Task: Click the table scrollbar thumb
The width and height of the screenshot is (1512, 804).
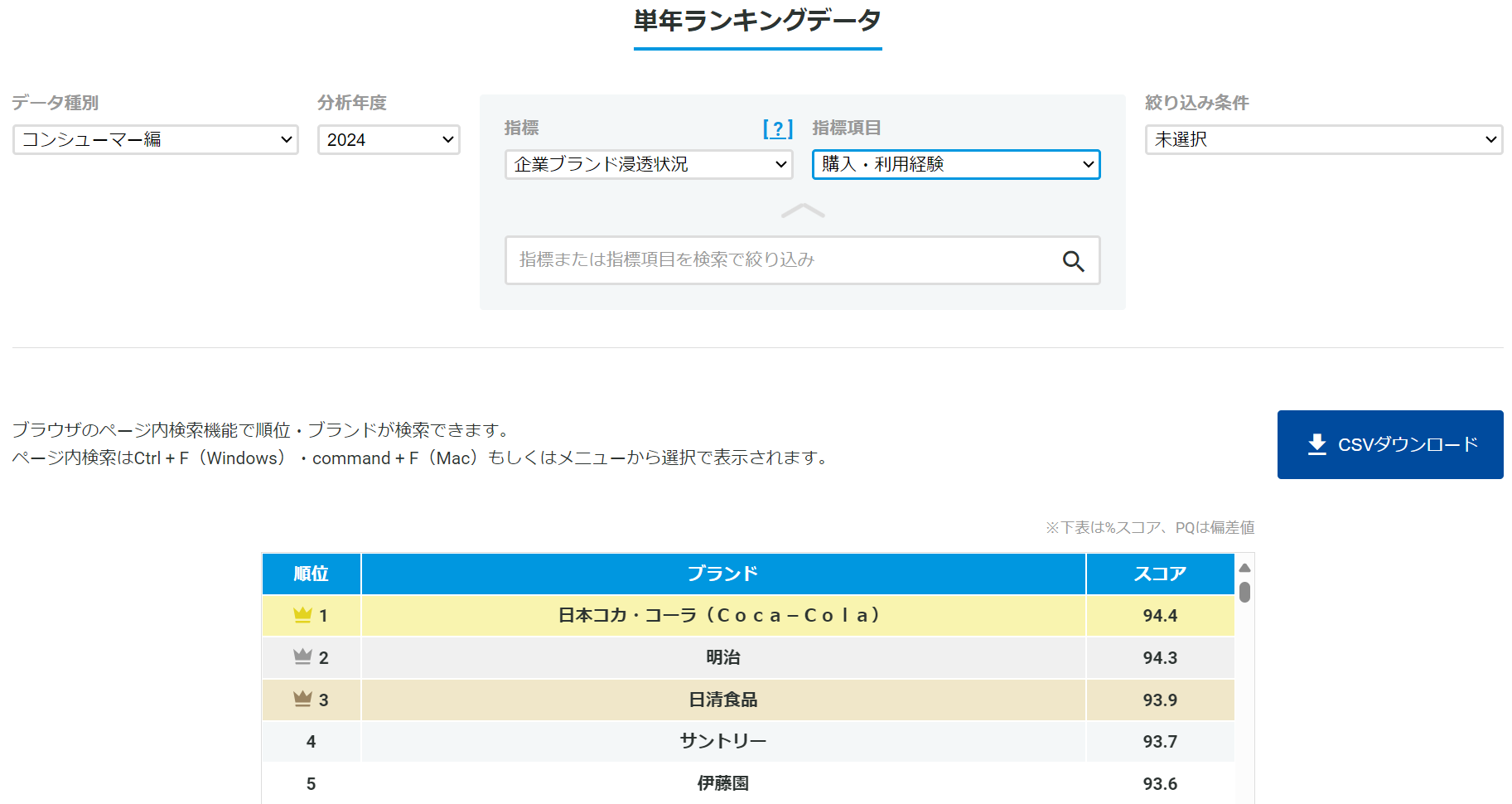Action: 1244,592
